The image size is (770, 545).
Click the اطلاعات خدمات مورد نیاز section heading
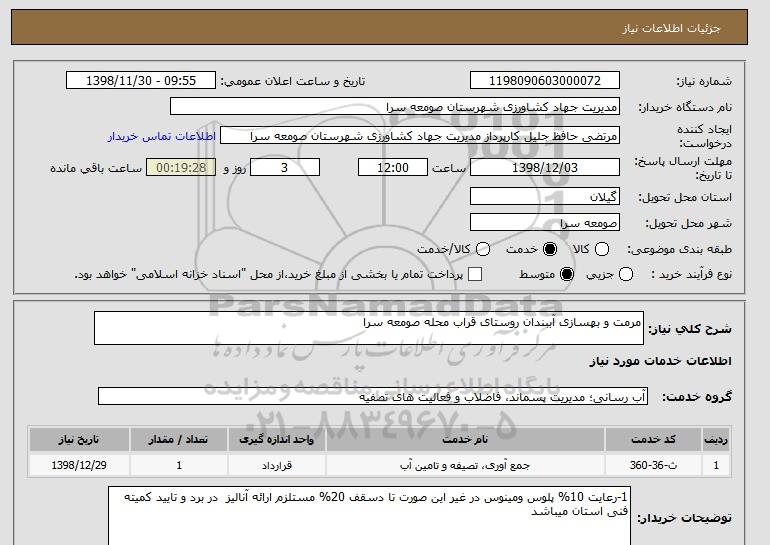click(660, 361)
